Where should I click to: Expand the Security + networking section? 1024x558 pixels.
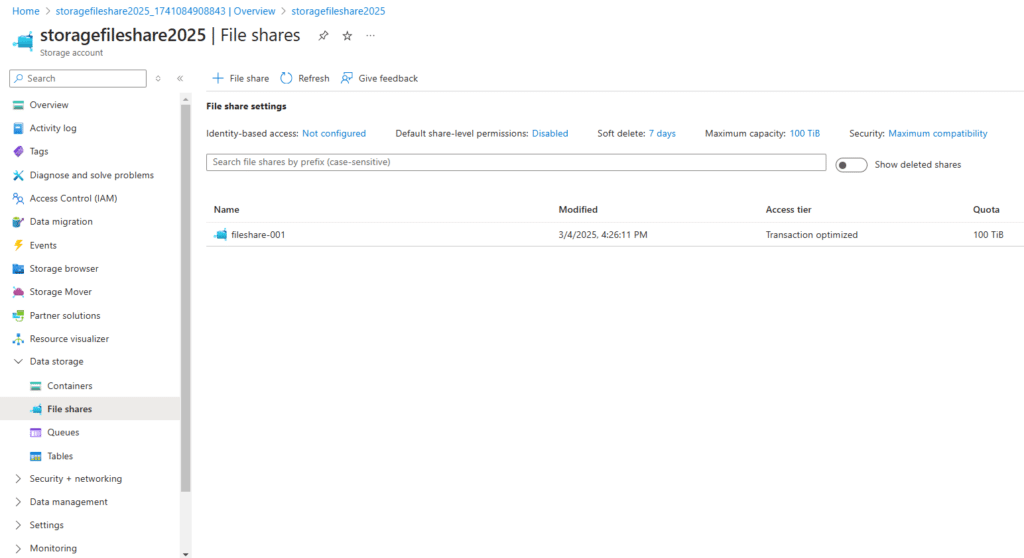[x=18, y=479]
